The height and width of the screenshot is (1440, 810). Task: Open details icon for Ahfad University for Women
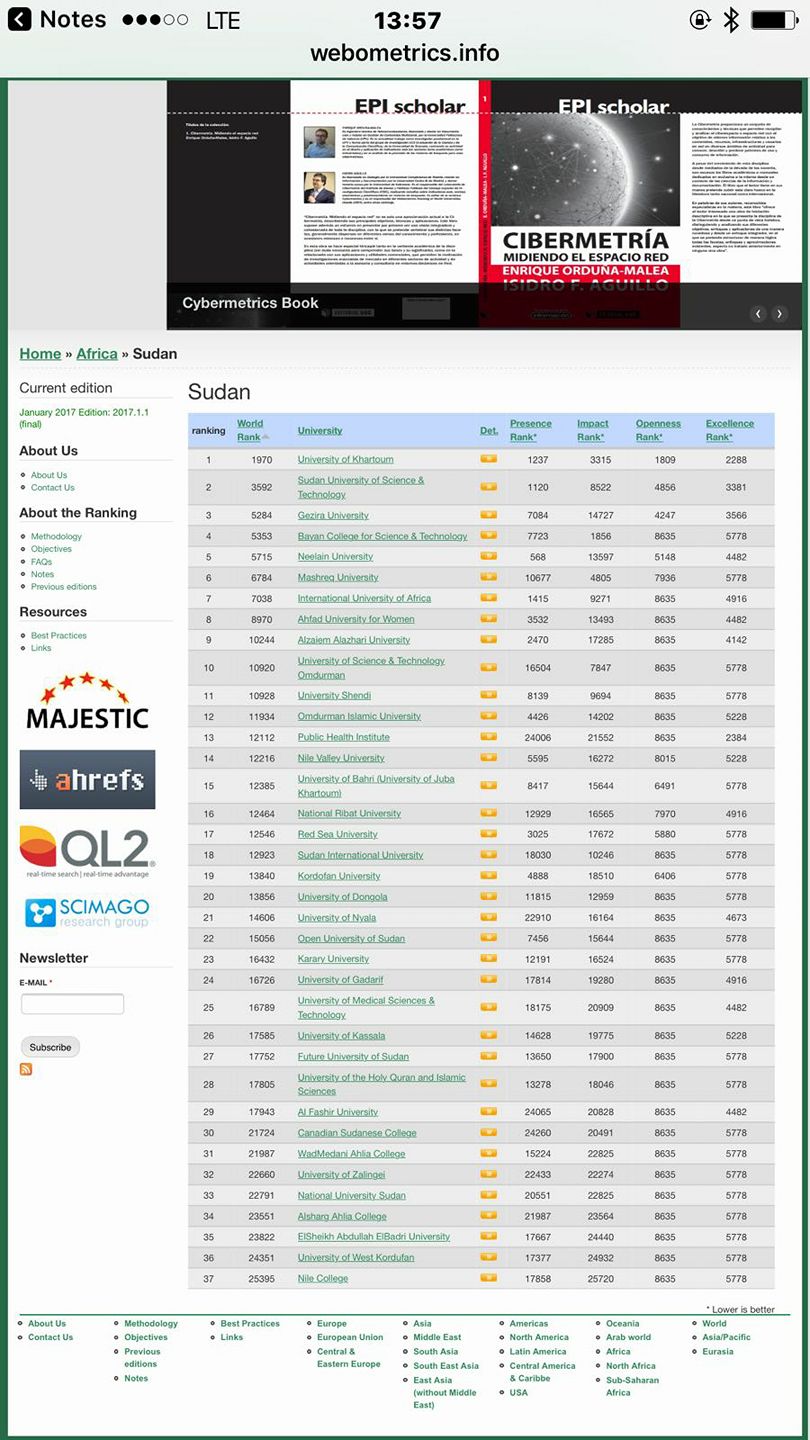pyautogui.click(x=488, y=619)
